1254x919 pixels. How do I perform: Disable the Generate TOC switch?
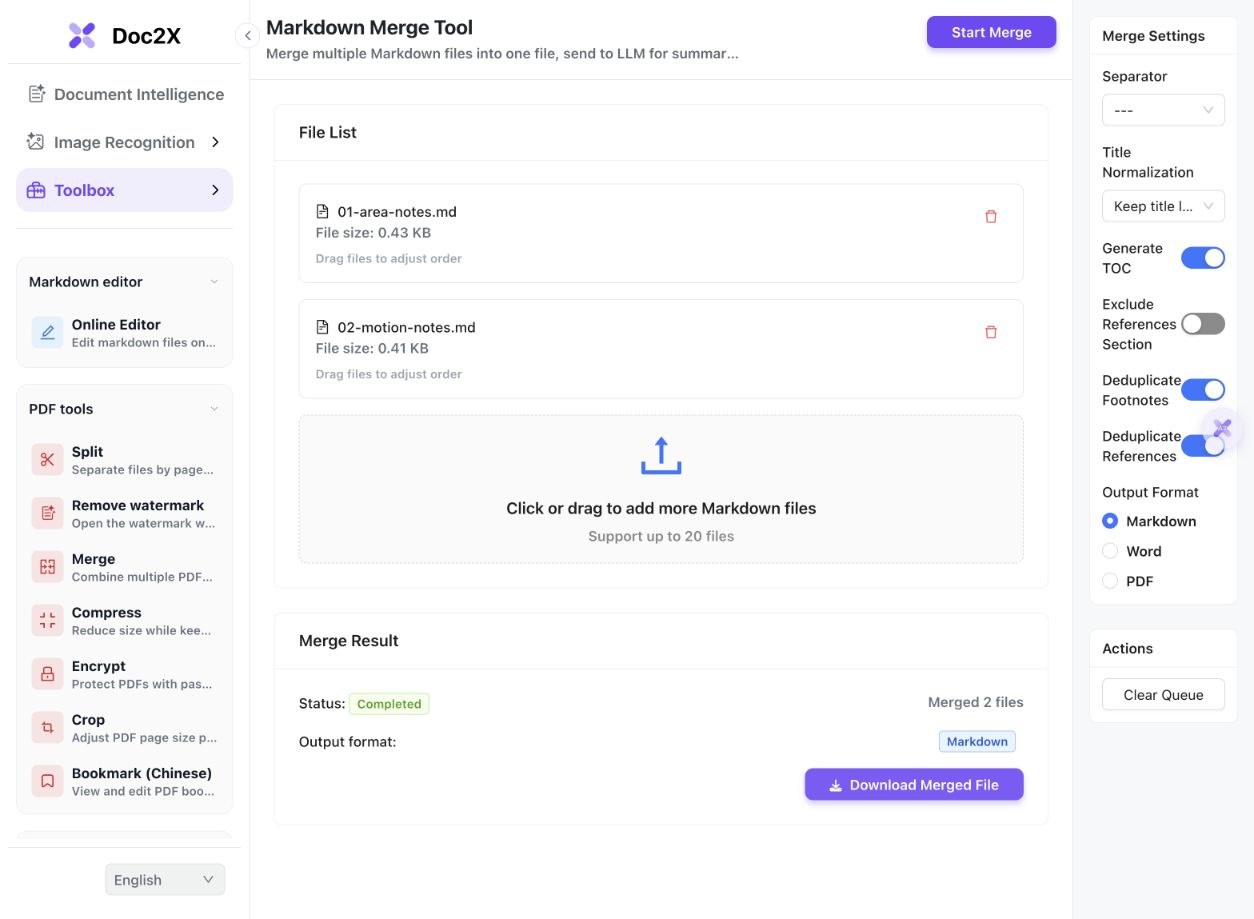point(1203,258)
